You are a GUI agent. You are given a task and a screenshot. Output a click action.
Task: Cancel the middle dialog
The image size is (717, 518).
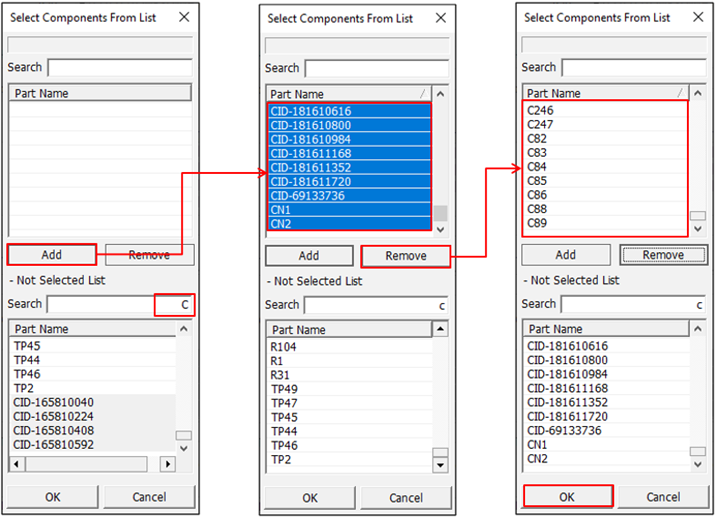click(x=406, y=497)
